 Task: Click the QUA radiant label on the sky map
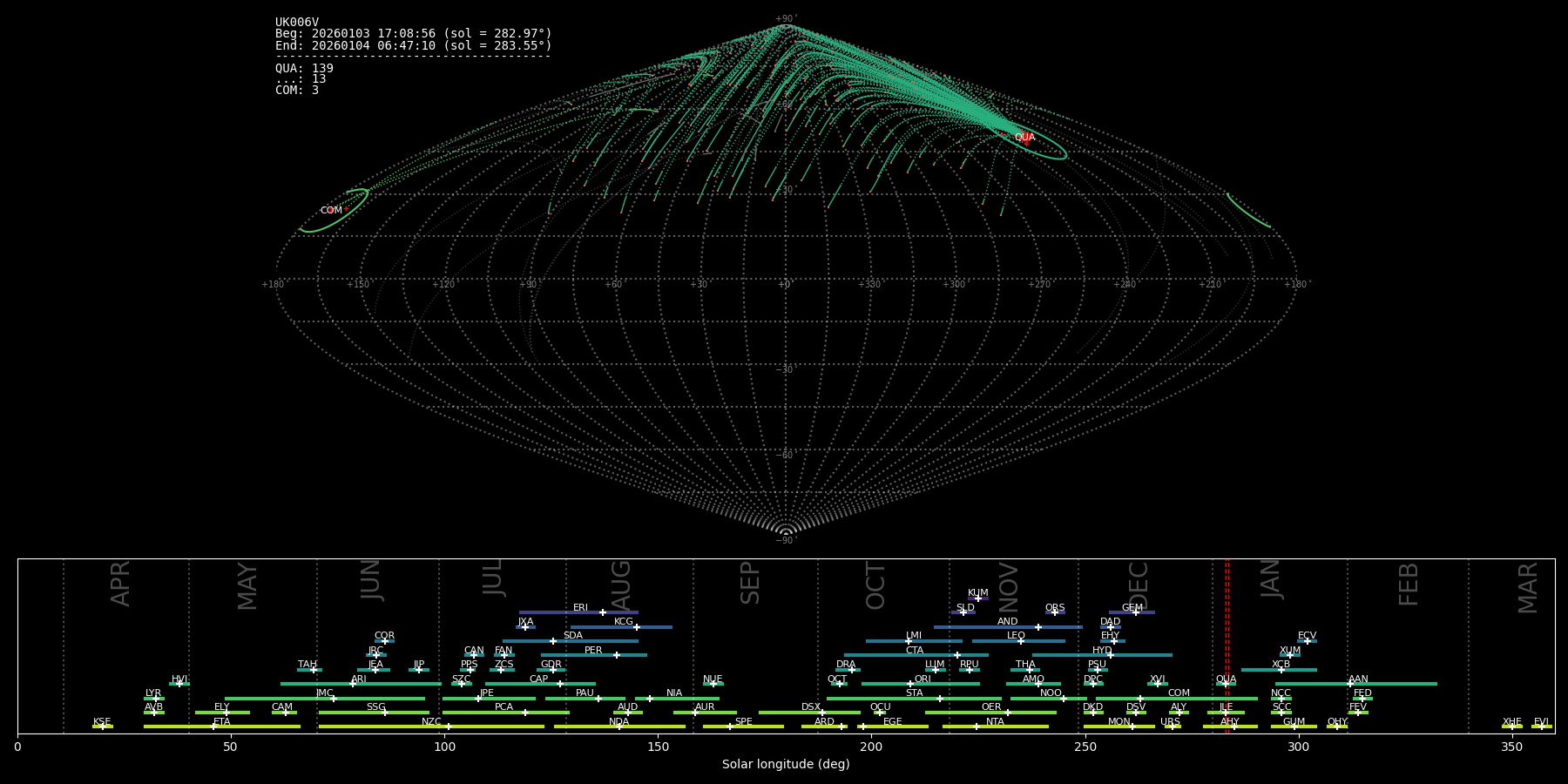(1024, 137)
